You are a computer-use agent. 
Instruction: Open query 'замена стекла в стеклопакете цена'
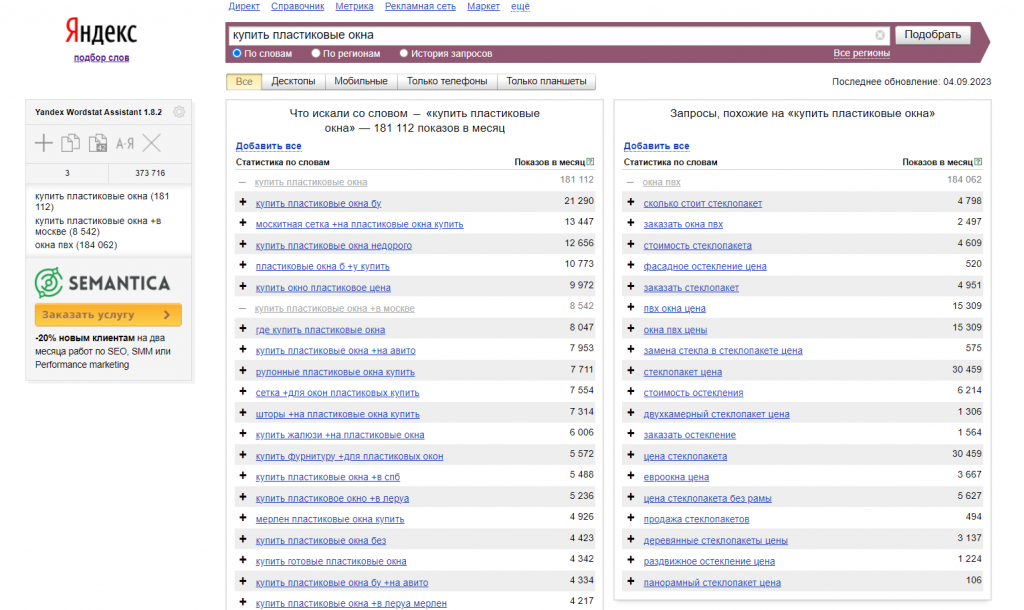click(722, 351)
